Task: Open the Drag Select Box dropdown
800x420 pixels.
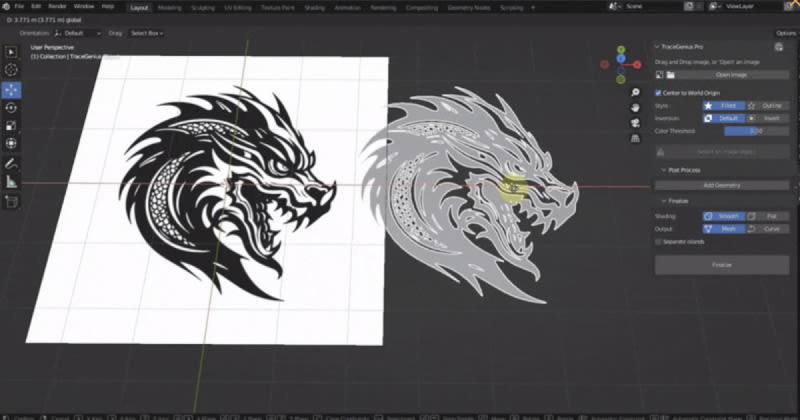Action: point(147,33)
